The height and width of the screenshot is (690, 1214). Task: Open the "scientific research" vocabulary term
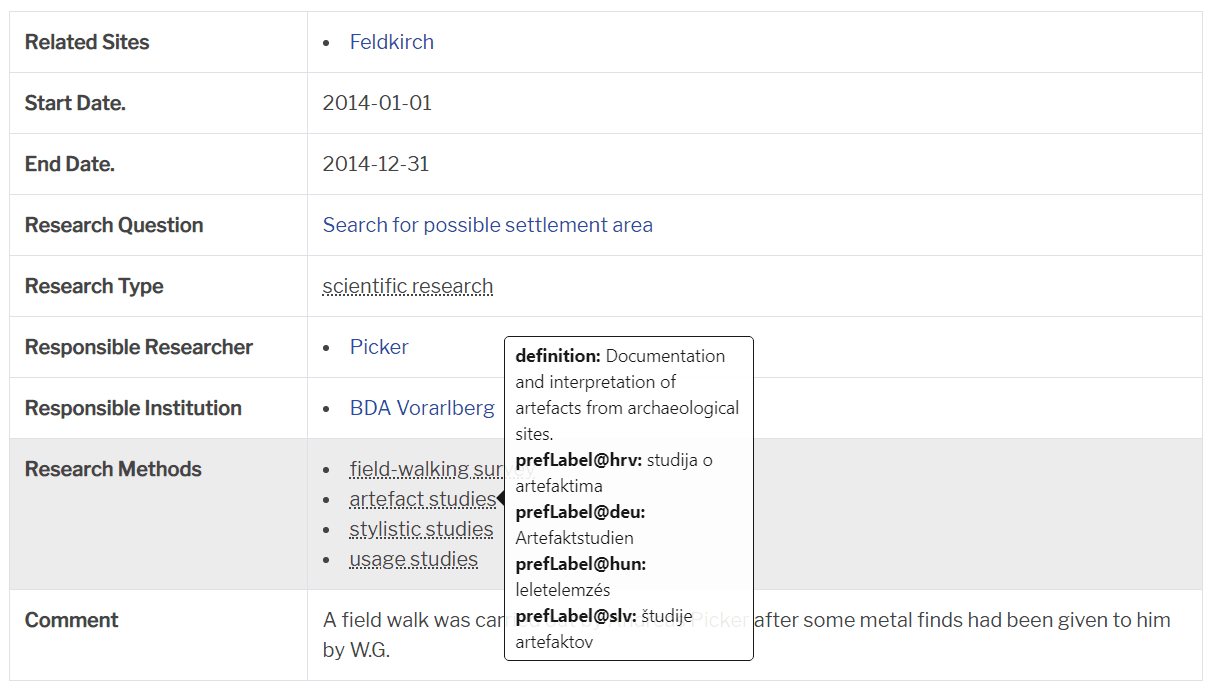[x=407, y=286]
